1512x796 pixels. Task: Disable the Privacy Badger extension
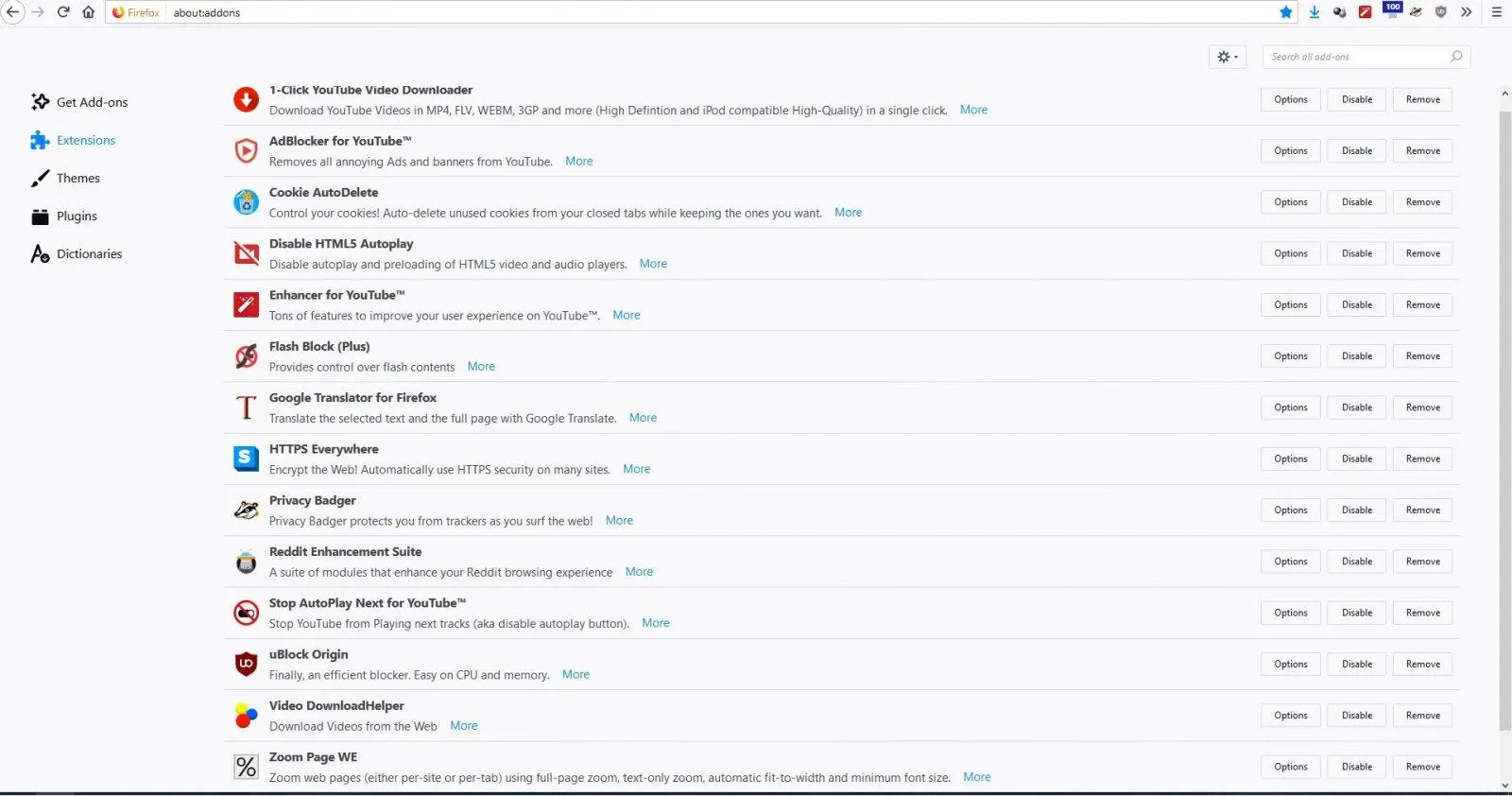(x=1357, y=510)
